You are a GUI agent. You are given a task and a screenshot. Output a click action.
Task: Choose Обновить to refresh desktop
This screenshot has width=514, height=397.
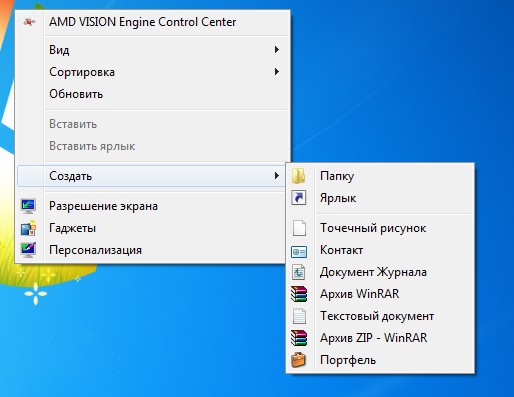tap(153, 94)
